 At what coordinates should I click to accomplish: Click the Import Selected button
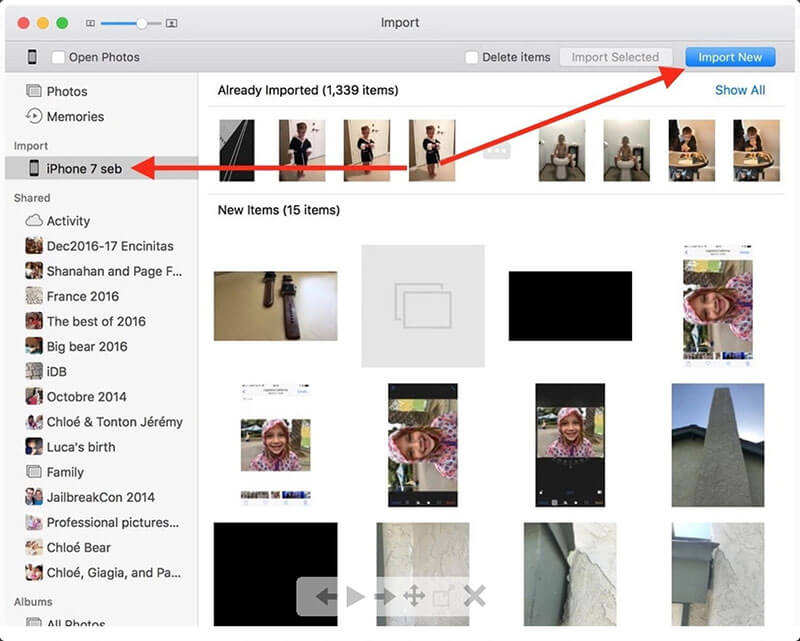616,57
